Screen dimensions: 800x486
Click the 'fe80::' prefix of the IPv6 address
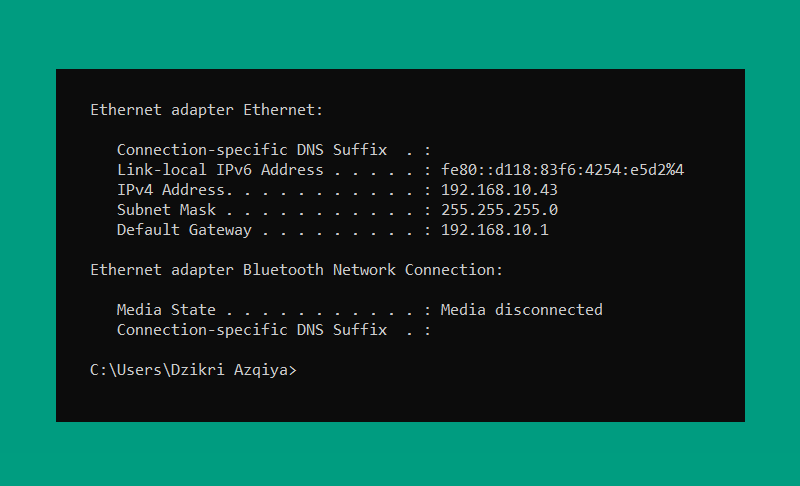point(467,170)
